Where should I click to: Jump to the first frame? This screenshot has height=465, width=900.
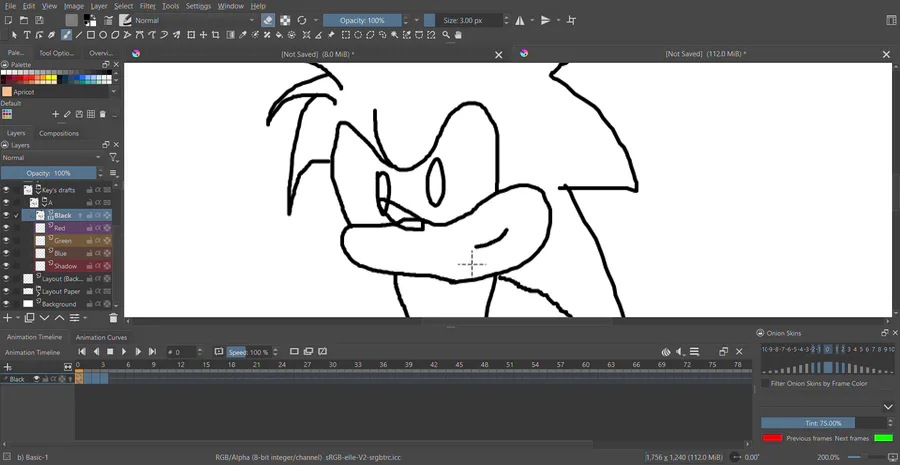[82, 351]
